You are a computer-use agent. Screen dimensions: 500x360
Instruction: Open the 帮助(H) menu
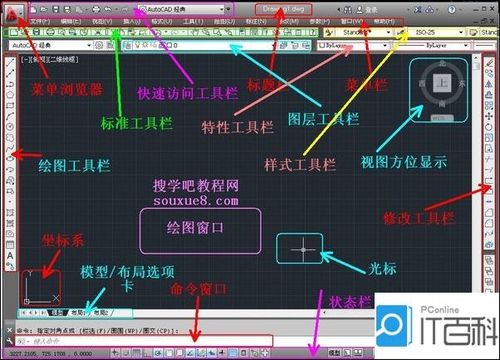click(x=384, y=22)
